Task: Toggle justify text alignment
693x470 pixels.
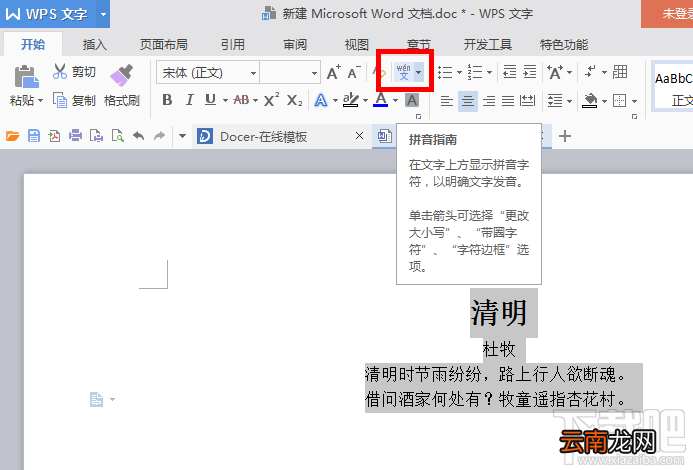Action: pos(508,101)
